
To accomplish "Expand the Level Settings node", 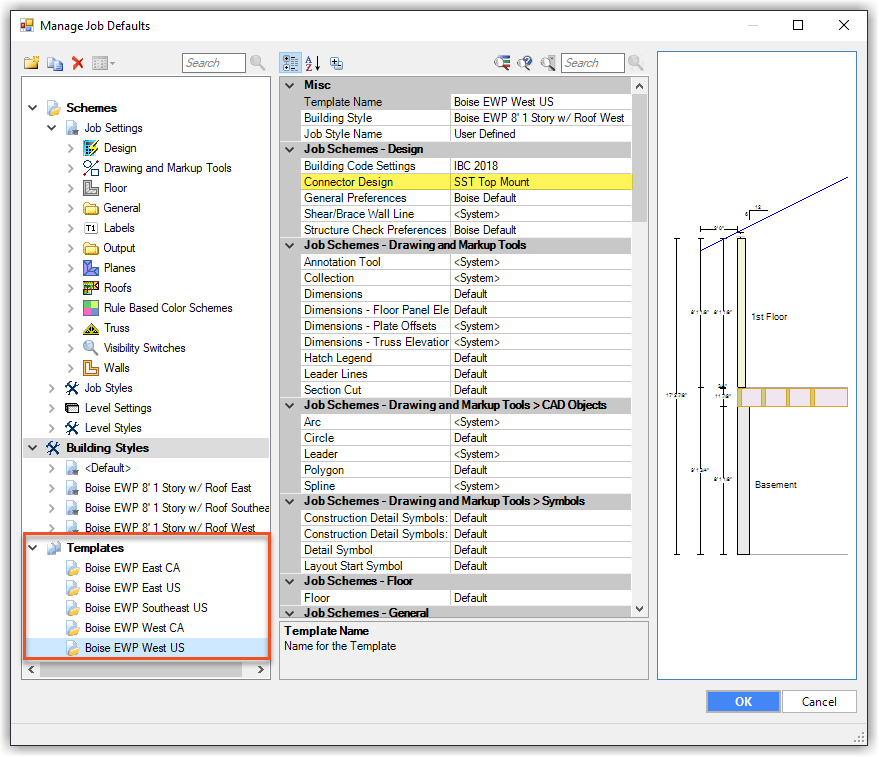I will pos(52,408).
